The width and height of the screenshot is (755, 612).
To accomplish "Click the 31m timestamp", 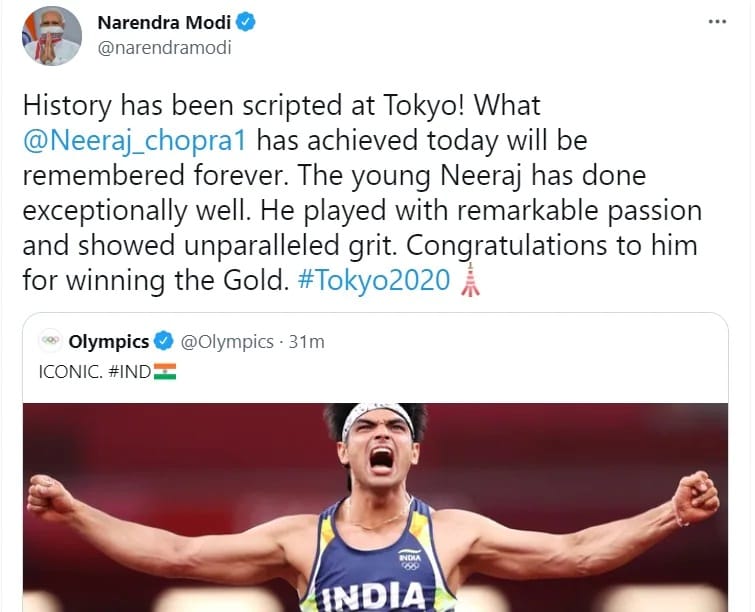I will tap(306, 342).
